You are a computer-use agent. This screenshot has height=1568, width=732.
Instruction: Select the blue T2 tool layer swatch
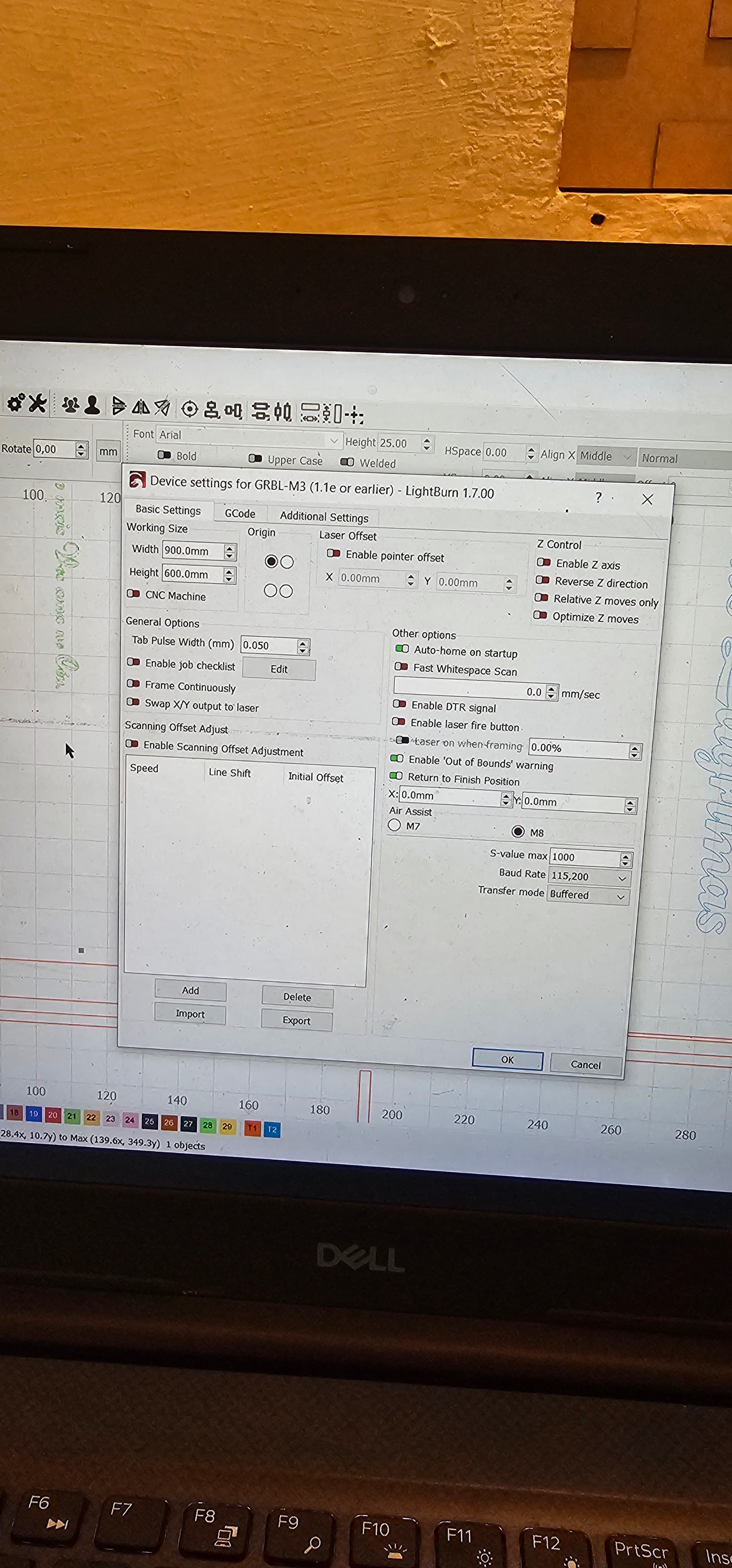[272, 1129]
